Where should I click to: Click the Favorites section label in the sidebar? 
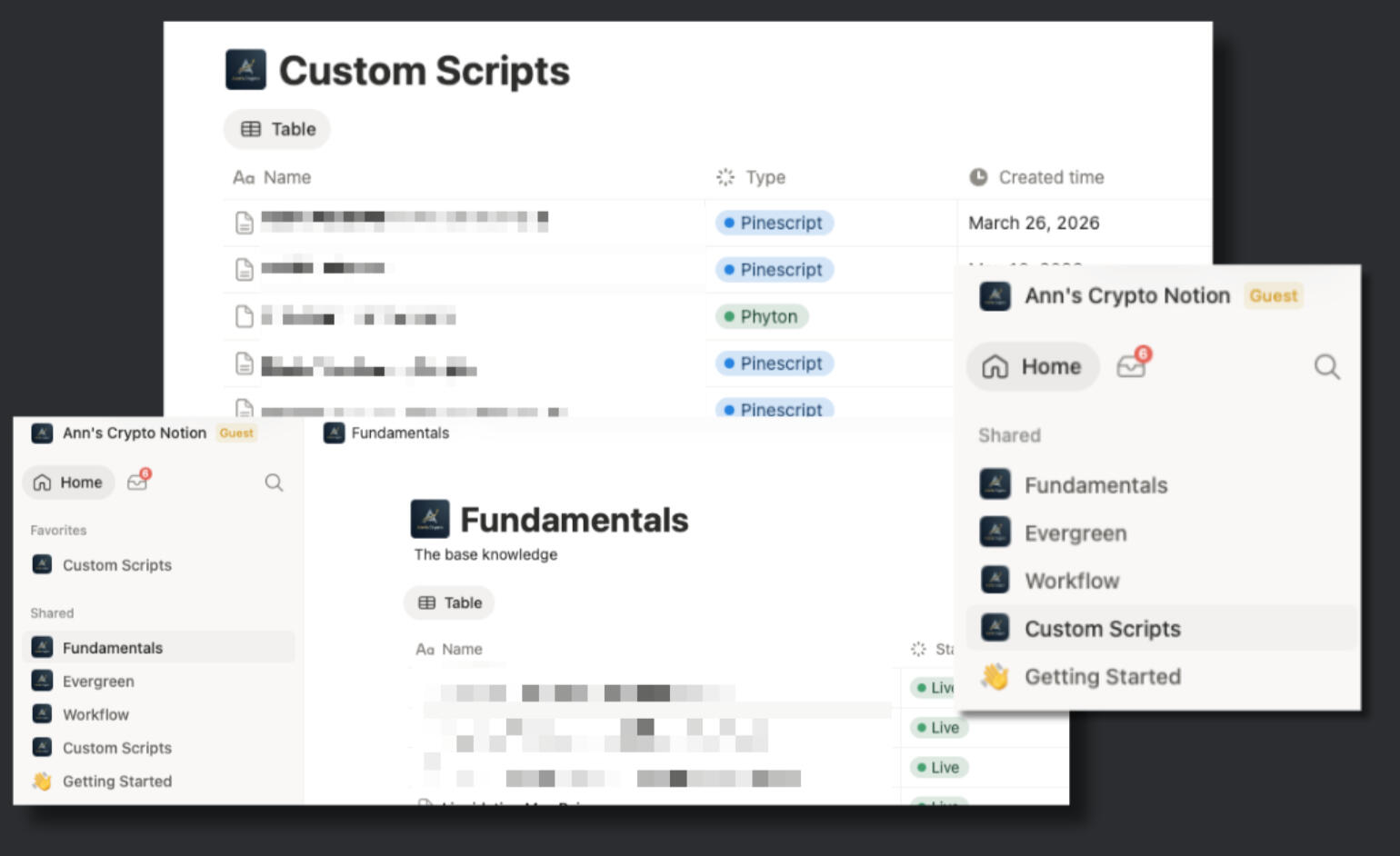click(58, 530)
